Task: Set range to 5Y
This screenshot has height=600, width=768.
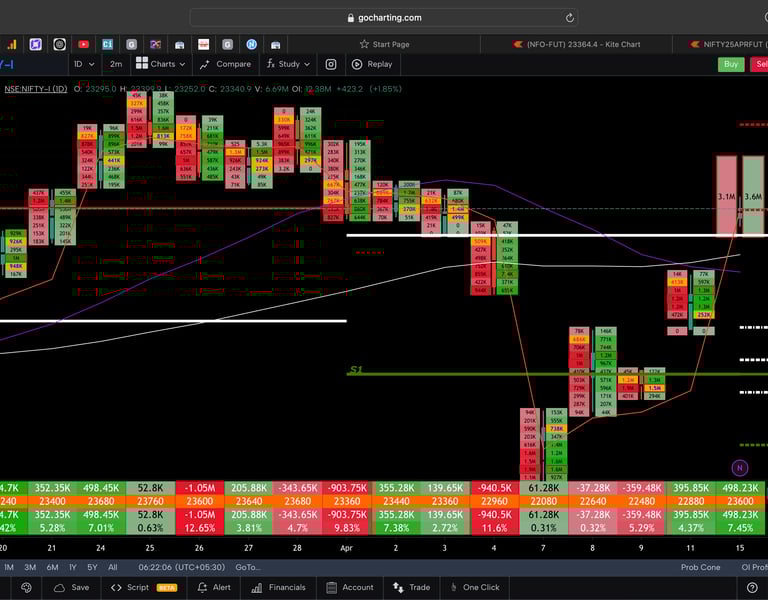Action: pos(92,567)
